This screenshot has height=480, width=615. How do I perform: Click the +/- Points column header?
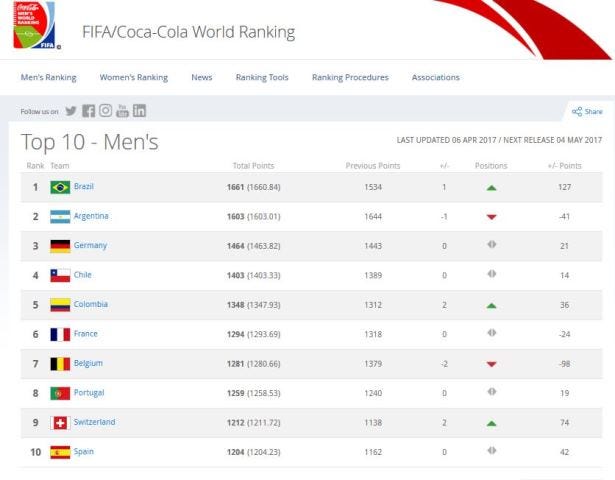(x=564, y=165)
